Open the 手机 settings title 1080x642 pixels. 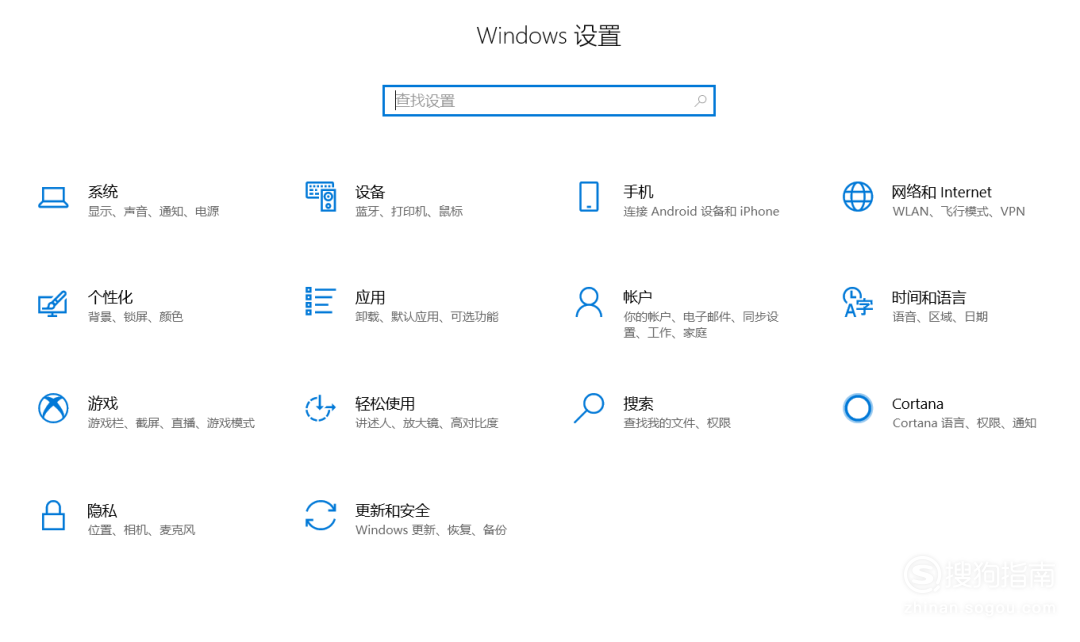click(x=638, y=191)
